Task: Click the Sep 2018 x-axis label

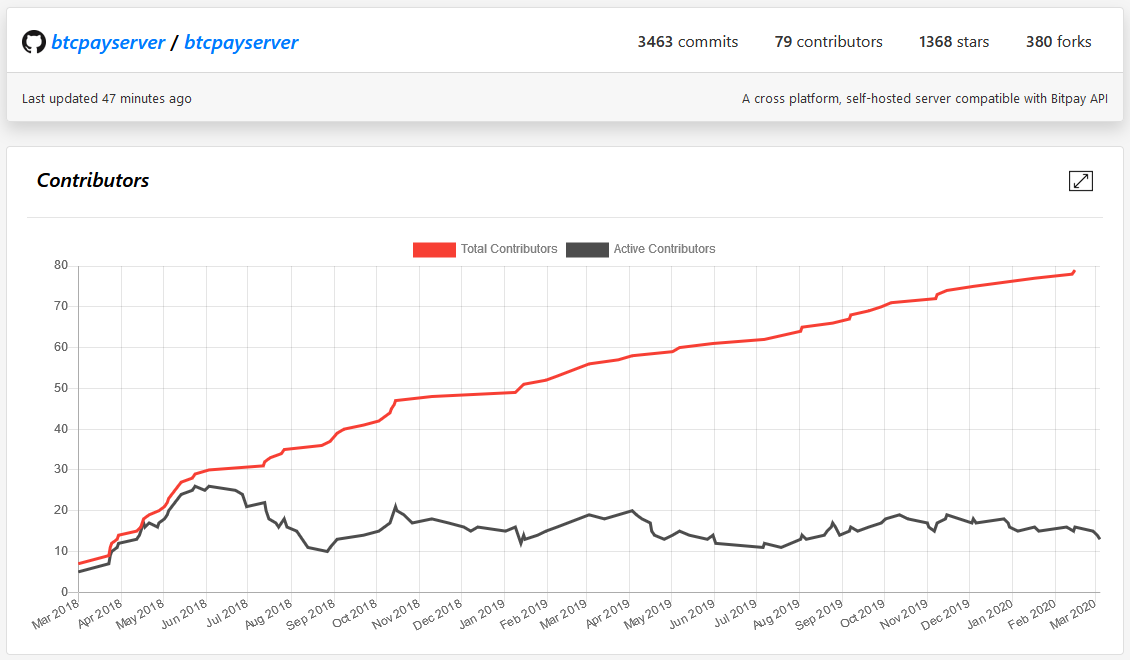Action: (311, 613)
